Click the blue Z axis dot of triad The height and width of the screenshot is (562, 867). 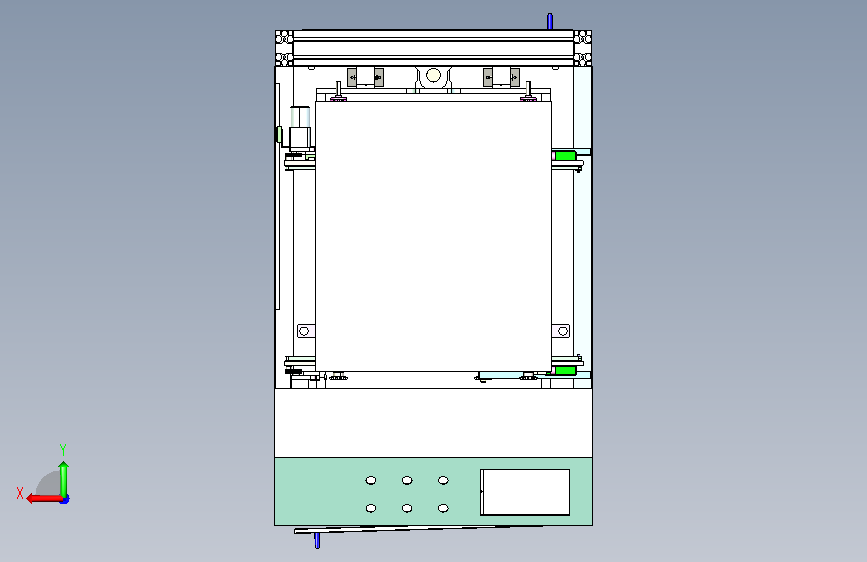coord(65,500)
